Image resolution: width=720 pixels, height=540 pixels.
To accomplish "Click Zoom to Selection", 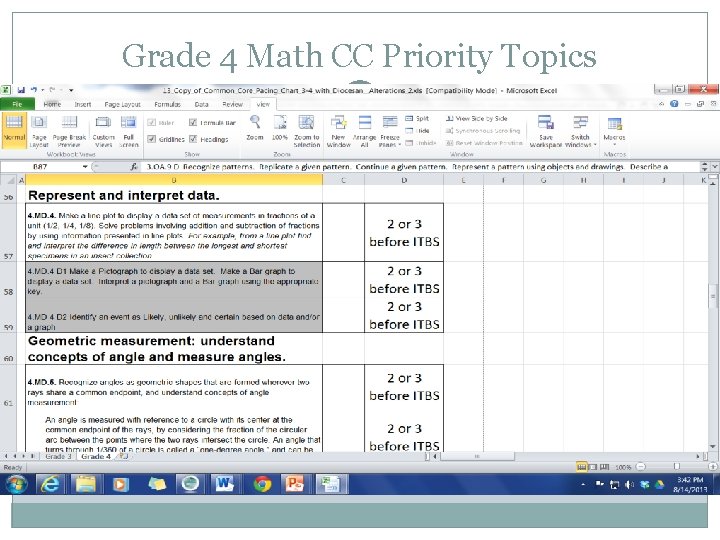I will (307, 131).
